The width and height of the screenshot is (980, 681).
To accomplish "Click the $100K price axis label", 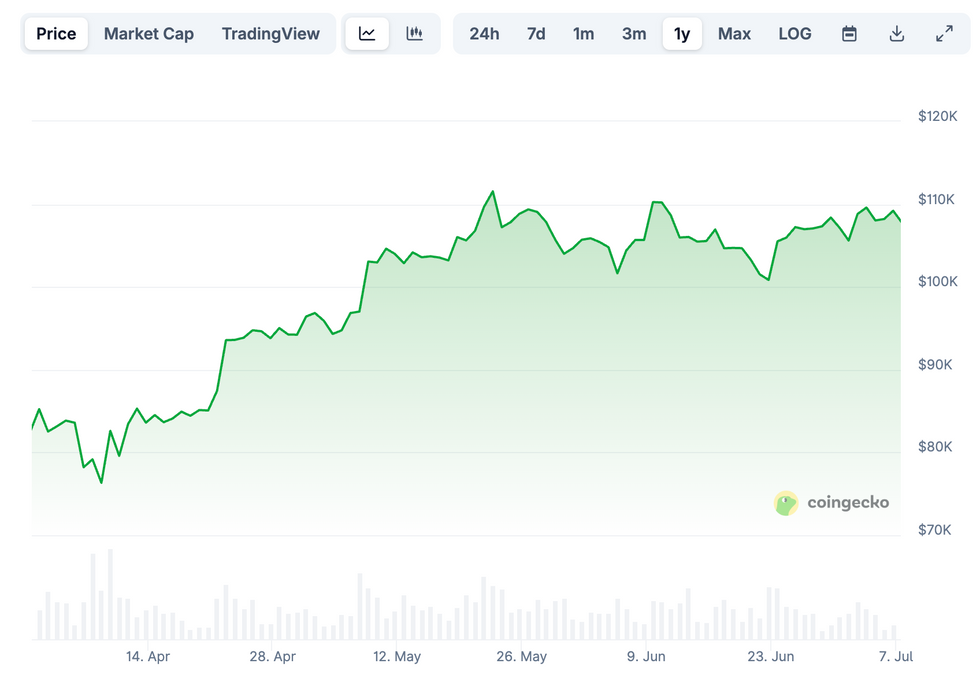I will 938,282.
